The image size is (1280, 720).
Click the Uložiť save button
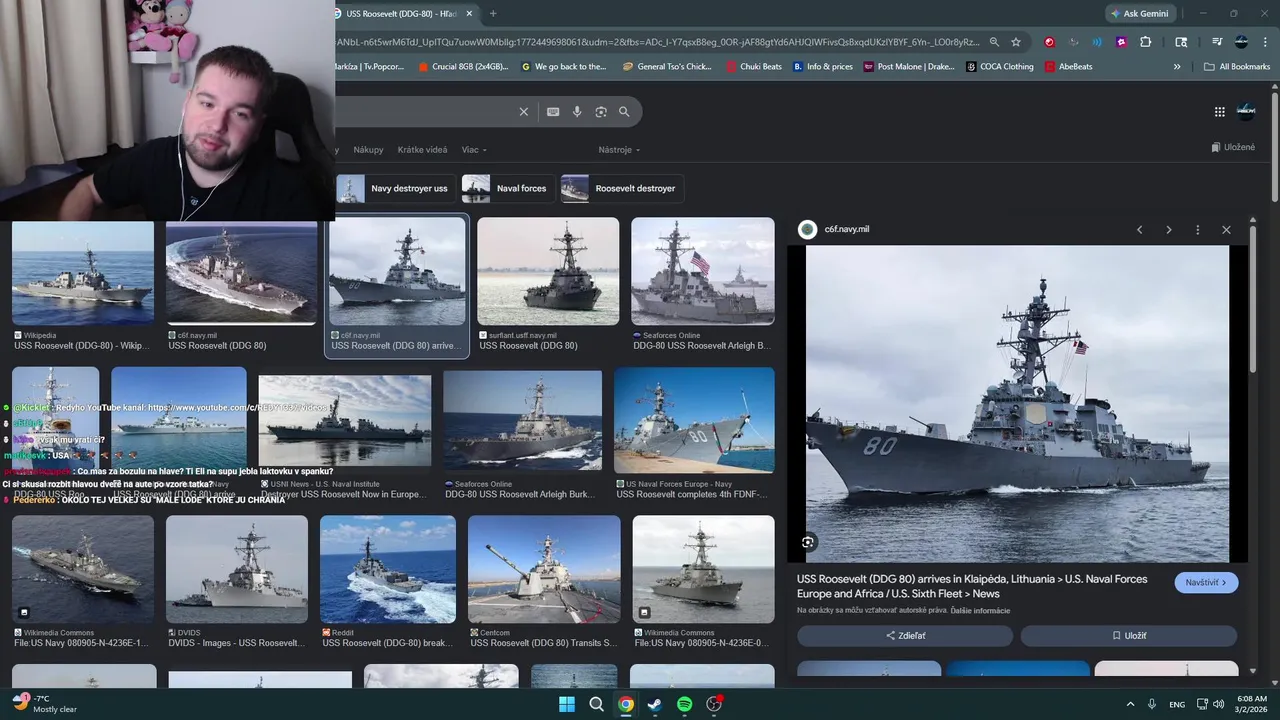[1129, 636]
